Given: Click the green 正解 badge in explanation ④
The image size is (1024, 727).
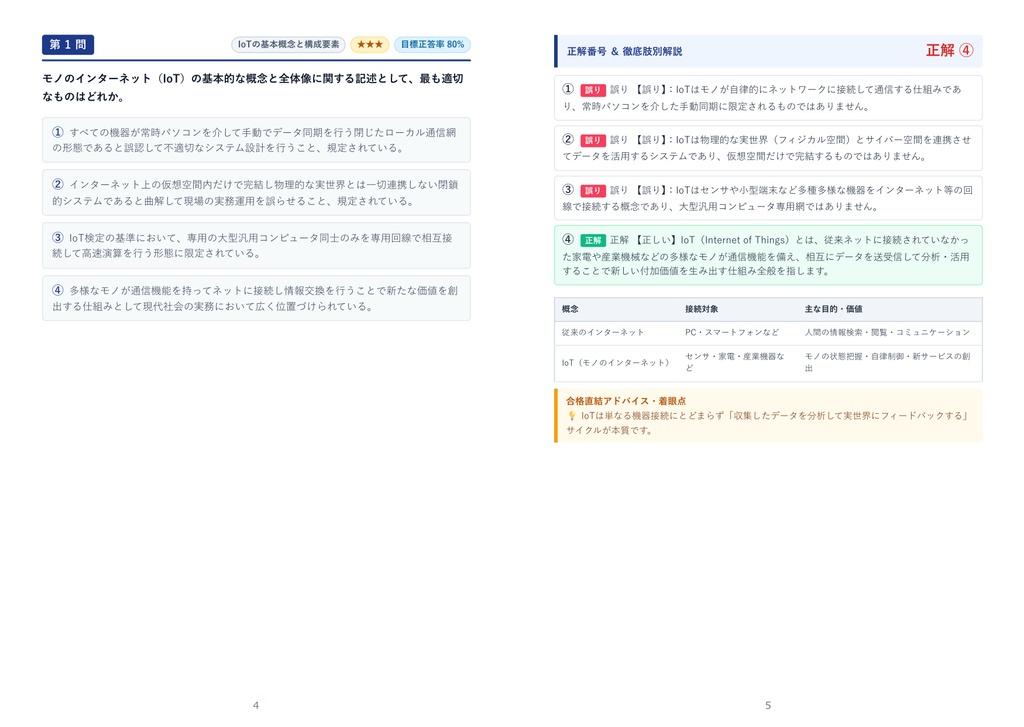Looking at the screenshot, I should pos(592,240).
